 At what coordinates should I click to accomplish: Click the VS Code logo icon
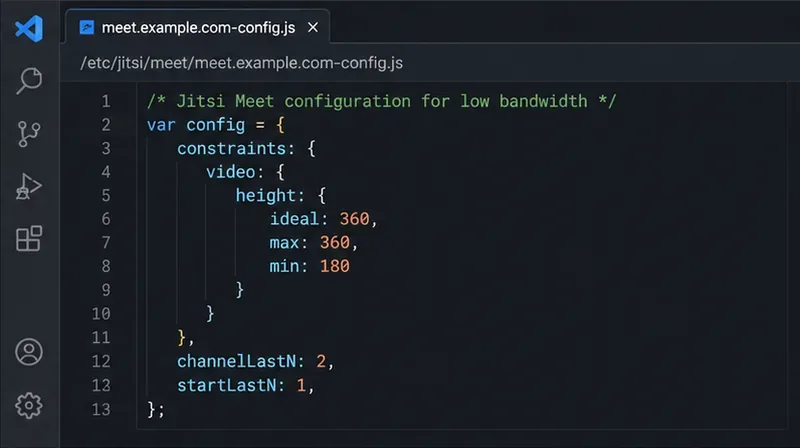(29, 29)
